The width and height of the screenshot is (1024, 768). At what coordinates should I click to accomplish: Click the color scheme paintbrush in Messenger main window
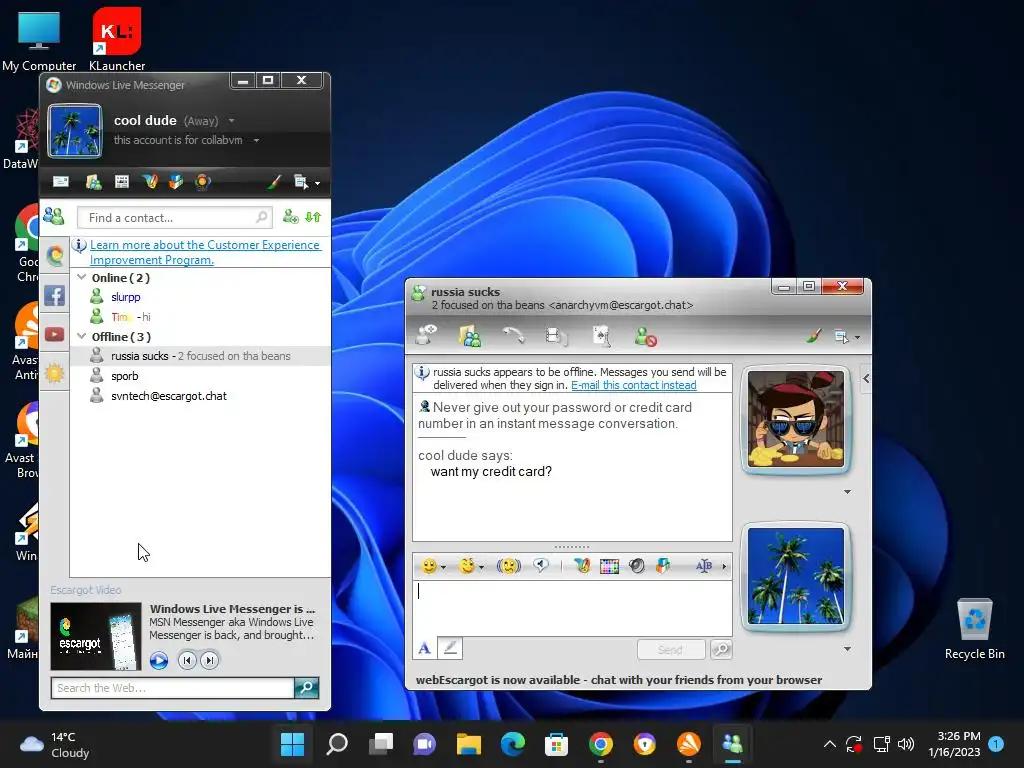point(274,182)
